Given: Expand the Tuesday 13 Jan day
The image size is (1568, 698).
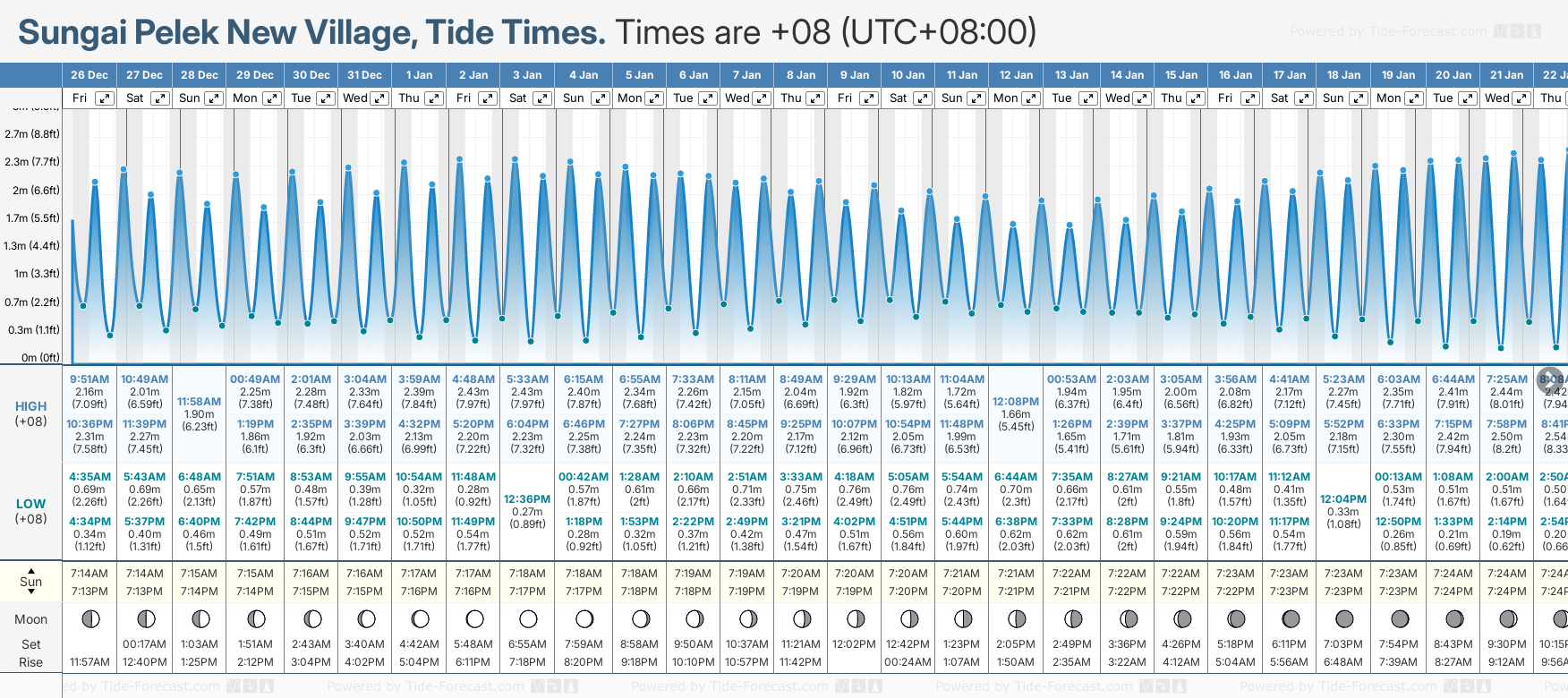Looking at the screenshot, I should pyautogui.click(x=1087, y=98).
